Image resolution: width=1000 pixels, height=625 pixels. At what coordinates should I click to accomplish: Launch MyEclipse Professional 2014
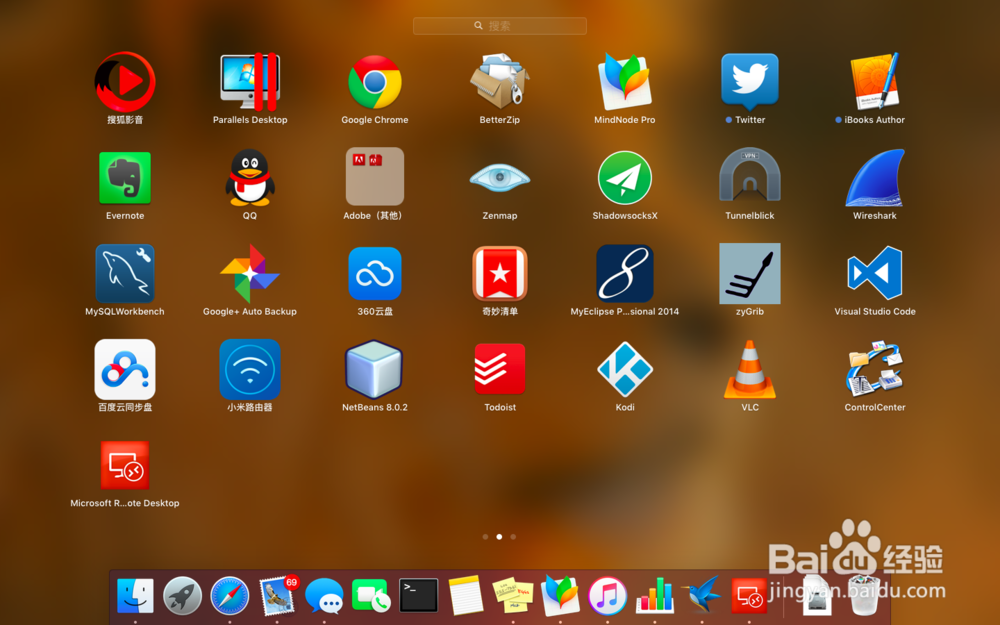click(x=624, y=274)
